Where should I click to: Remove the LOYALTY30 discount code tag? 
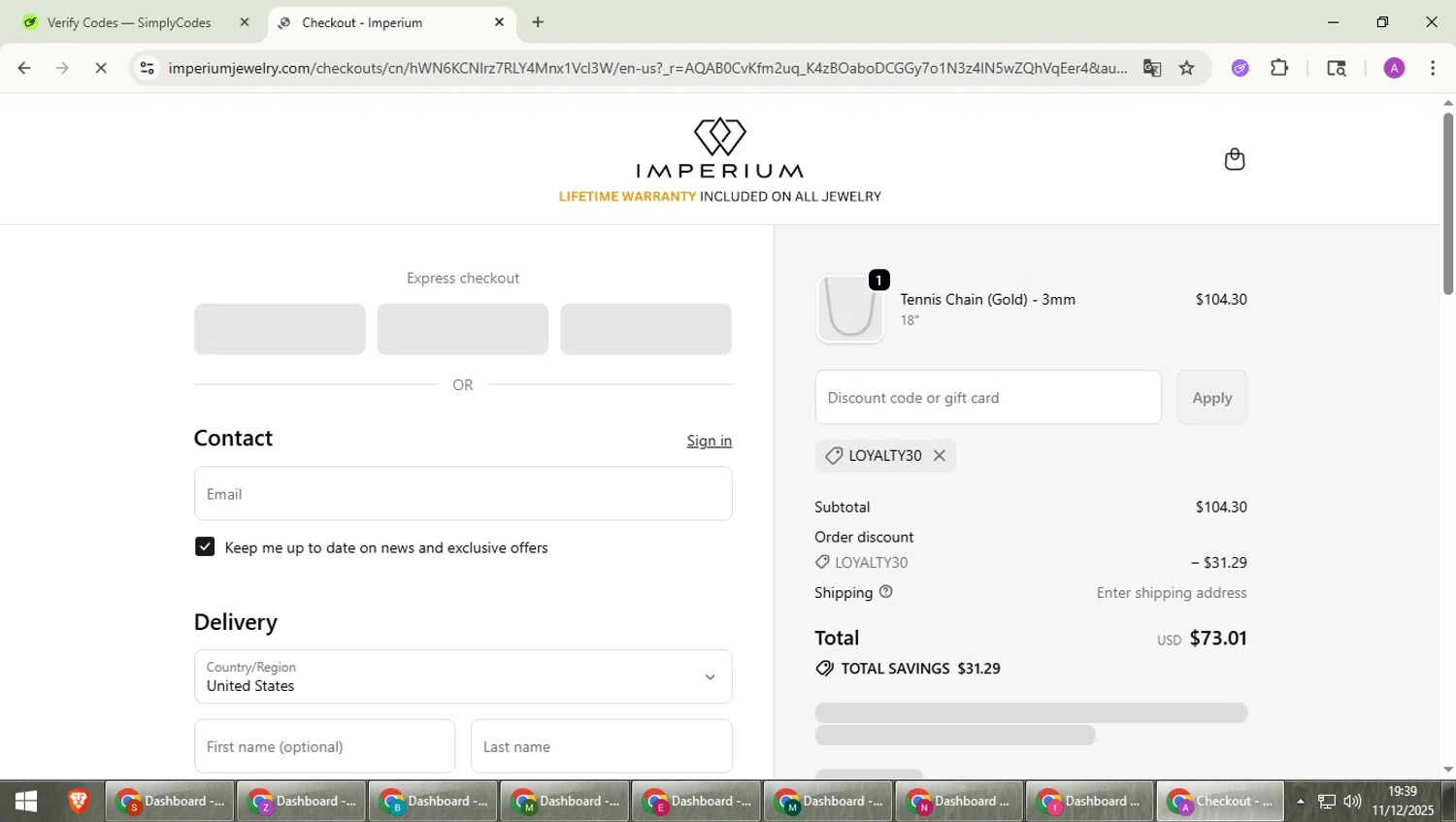(x=939, y=455)
